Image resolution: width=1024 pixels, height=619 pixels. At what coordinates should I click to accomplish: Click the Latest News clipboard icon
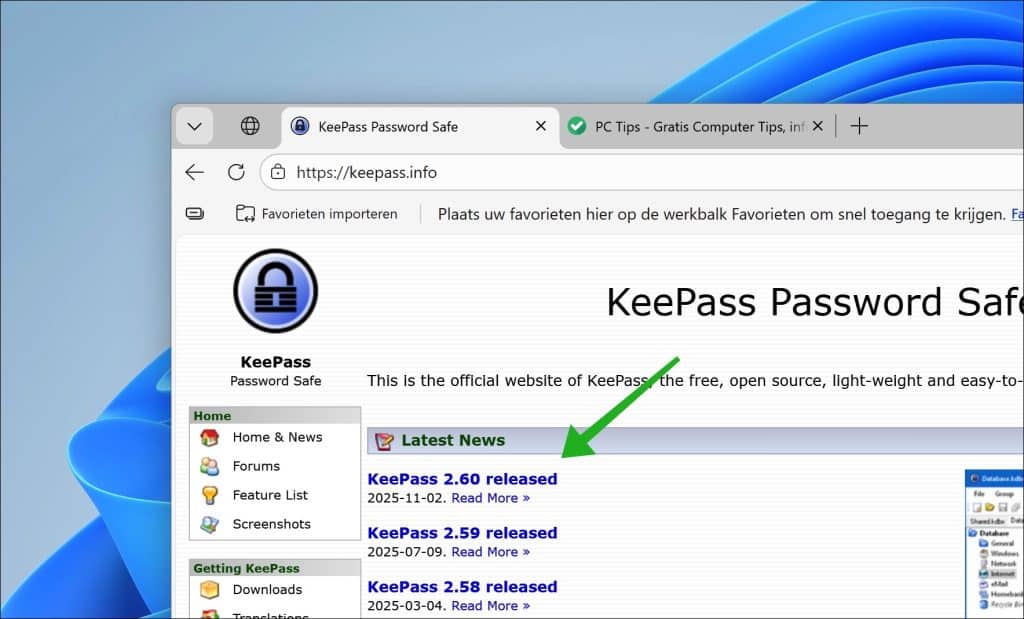point(386,440)
